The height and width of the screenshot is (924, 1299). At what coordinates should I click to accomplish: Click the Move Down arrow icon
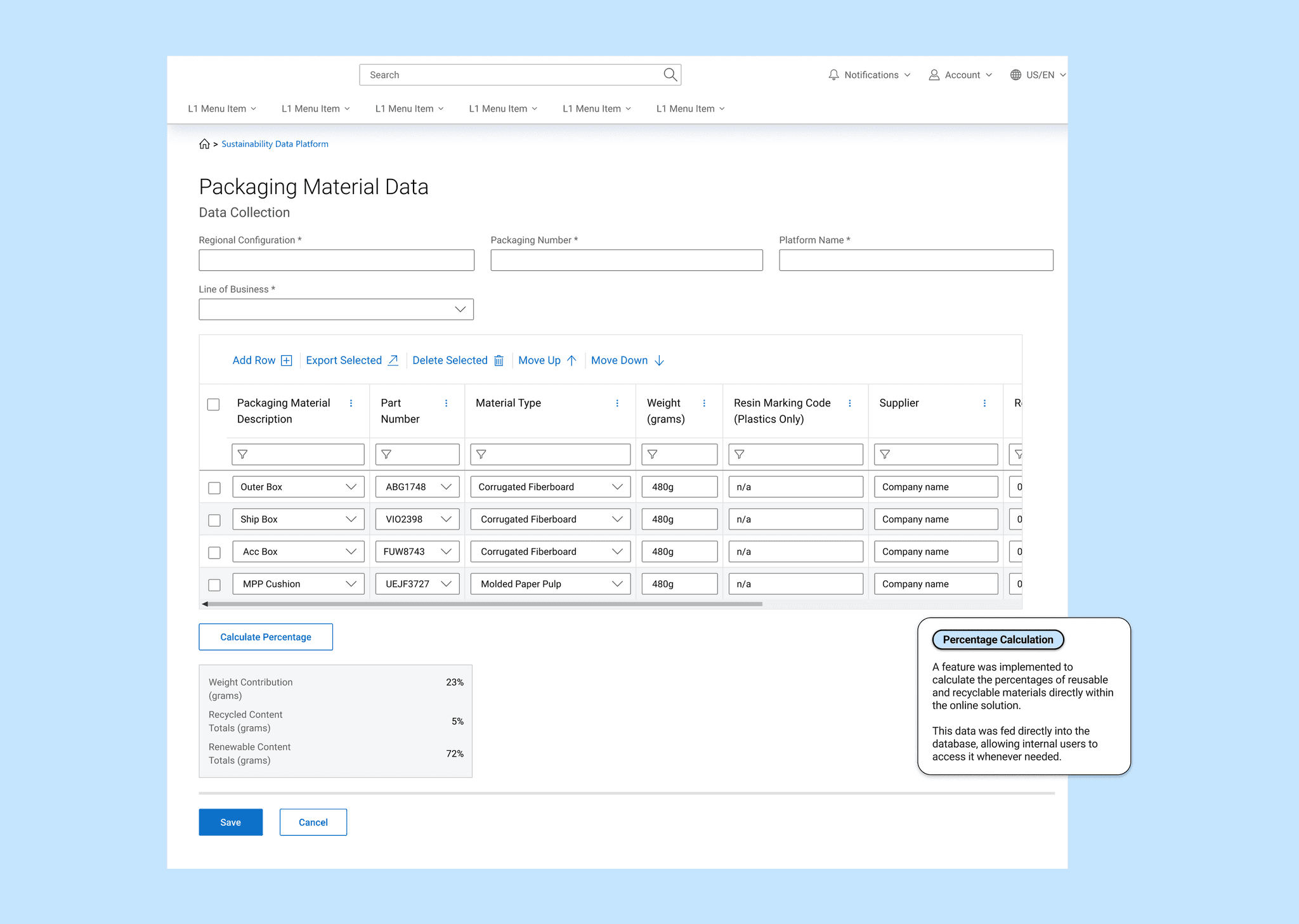(x=659, y=361)
